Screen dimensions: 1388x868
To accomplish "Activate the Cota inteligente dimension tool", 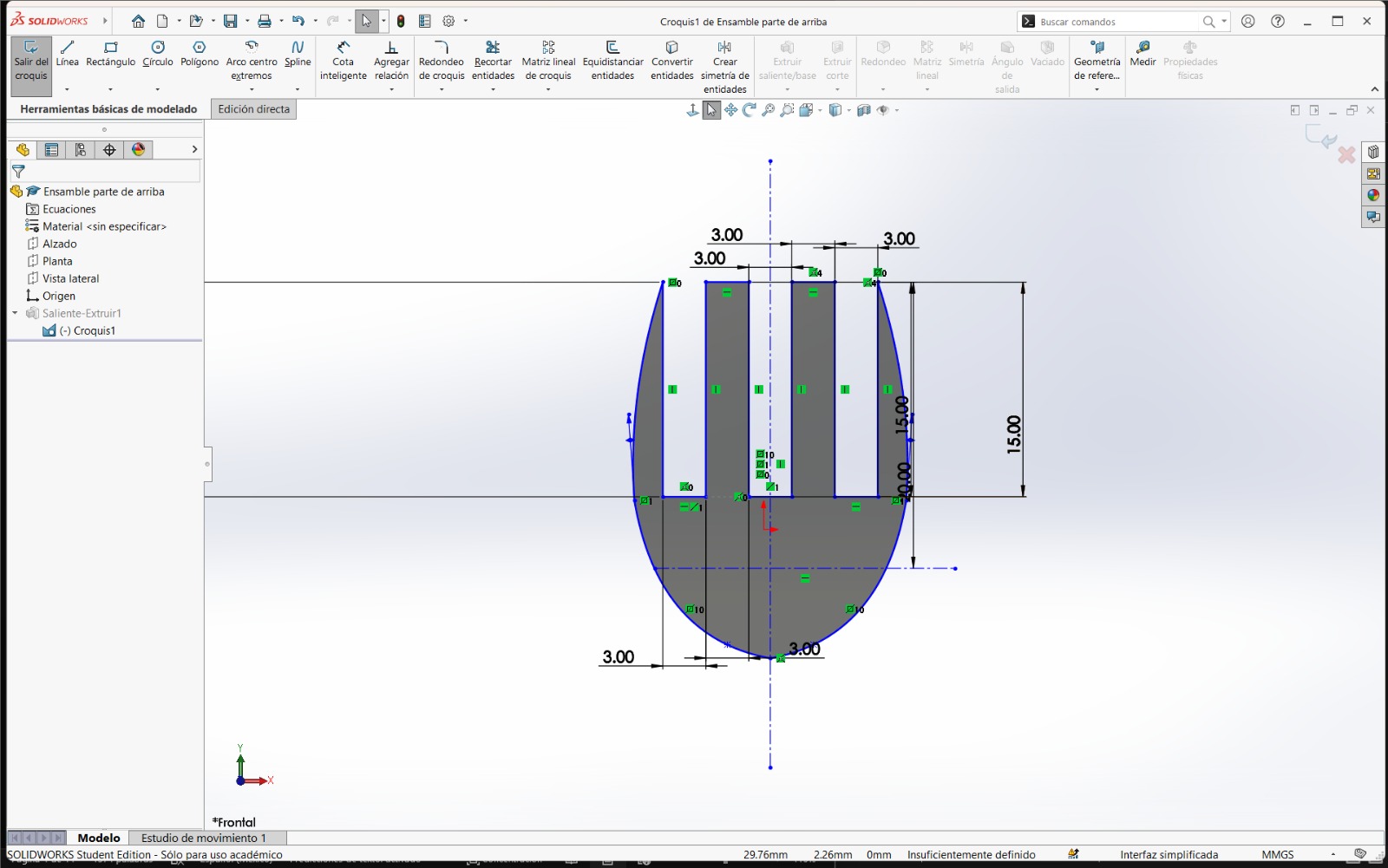I will tap(344, 61).
